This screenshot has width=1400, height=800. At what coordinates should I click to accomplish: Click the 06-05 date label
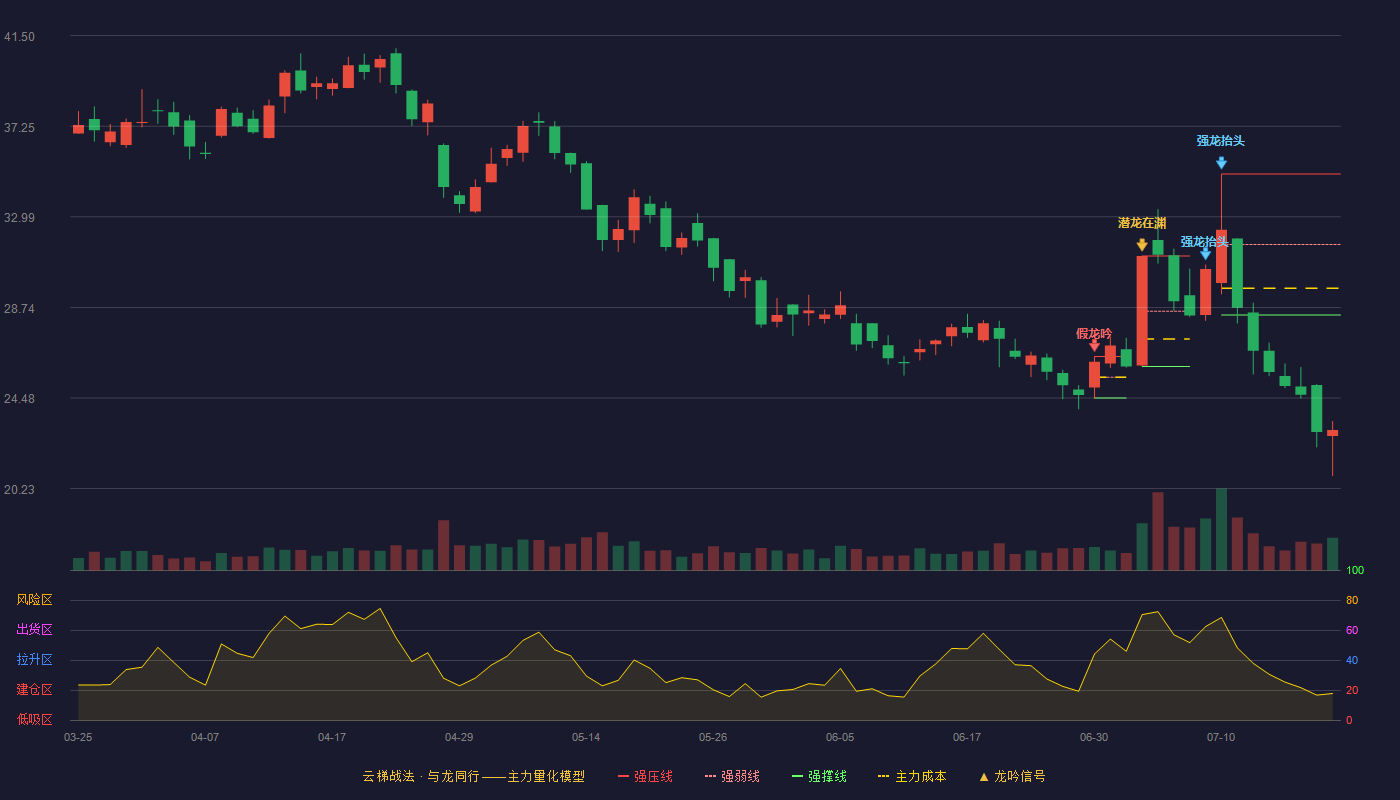[840, 737]
